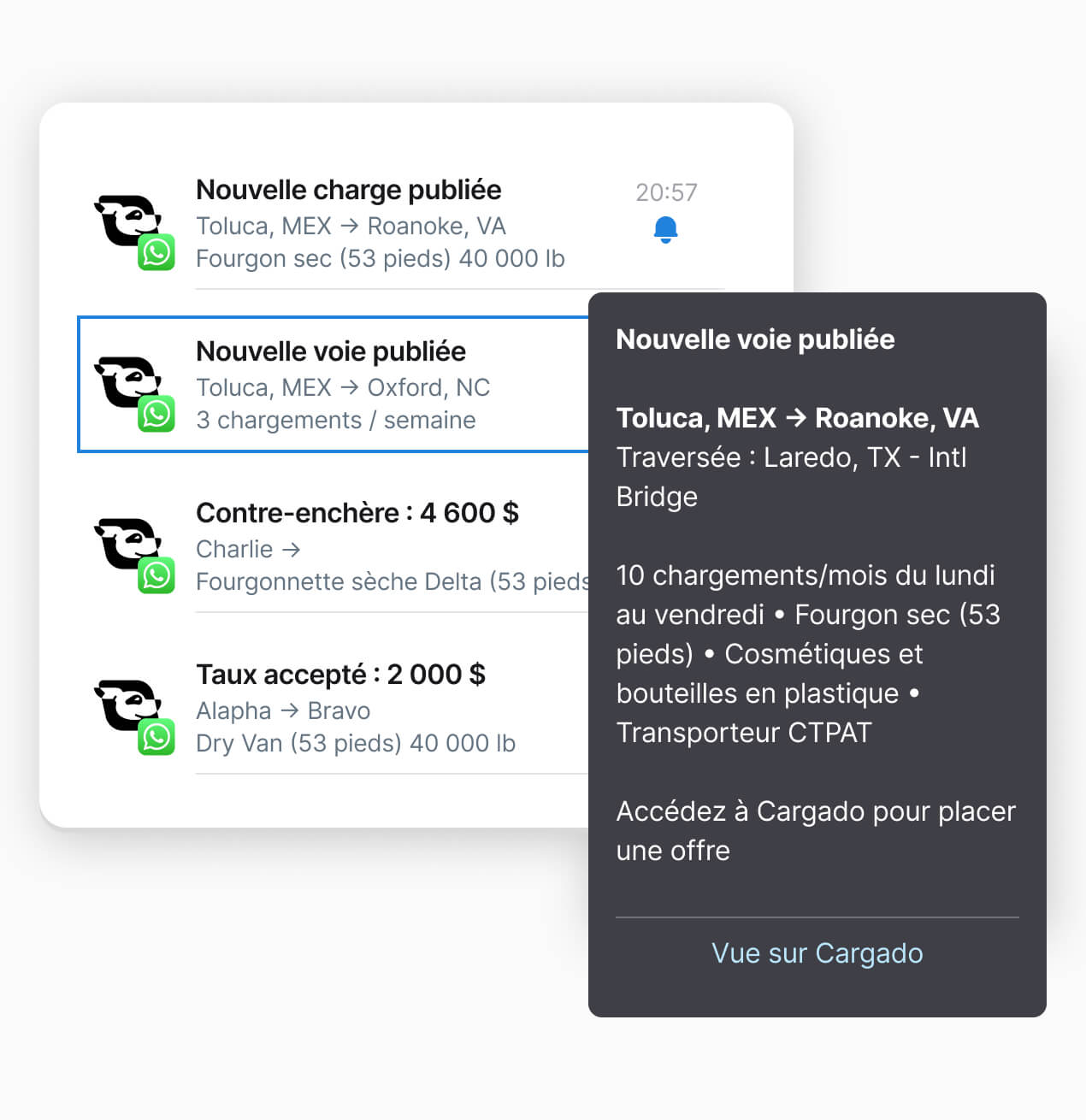Click the WhatsApp badge on Nouvelle voie publiée
The image size is (1086, 1120).
click(x=157, y=414)
